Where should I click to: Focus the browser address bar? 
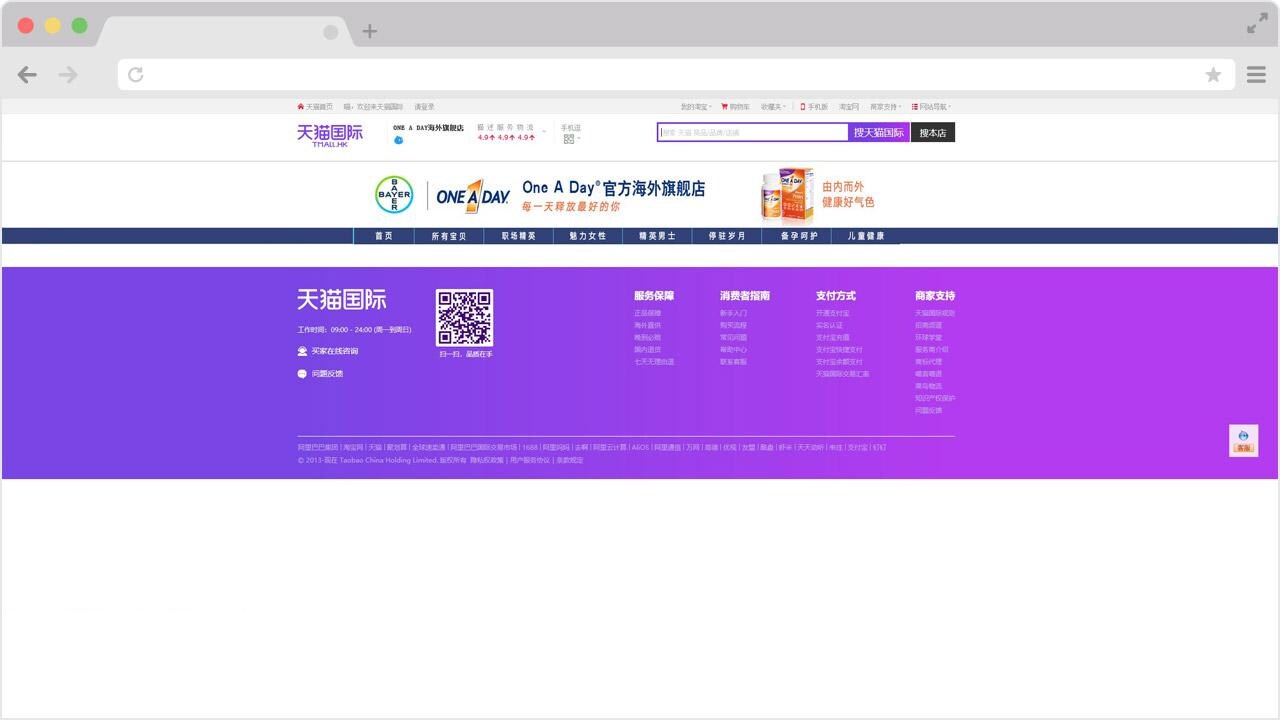pyautogui.click(x=676, y=75)
